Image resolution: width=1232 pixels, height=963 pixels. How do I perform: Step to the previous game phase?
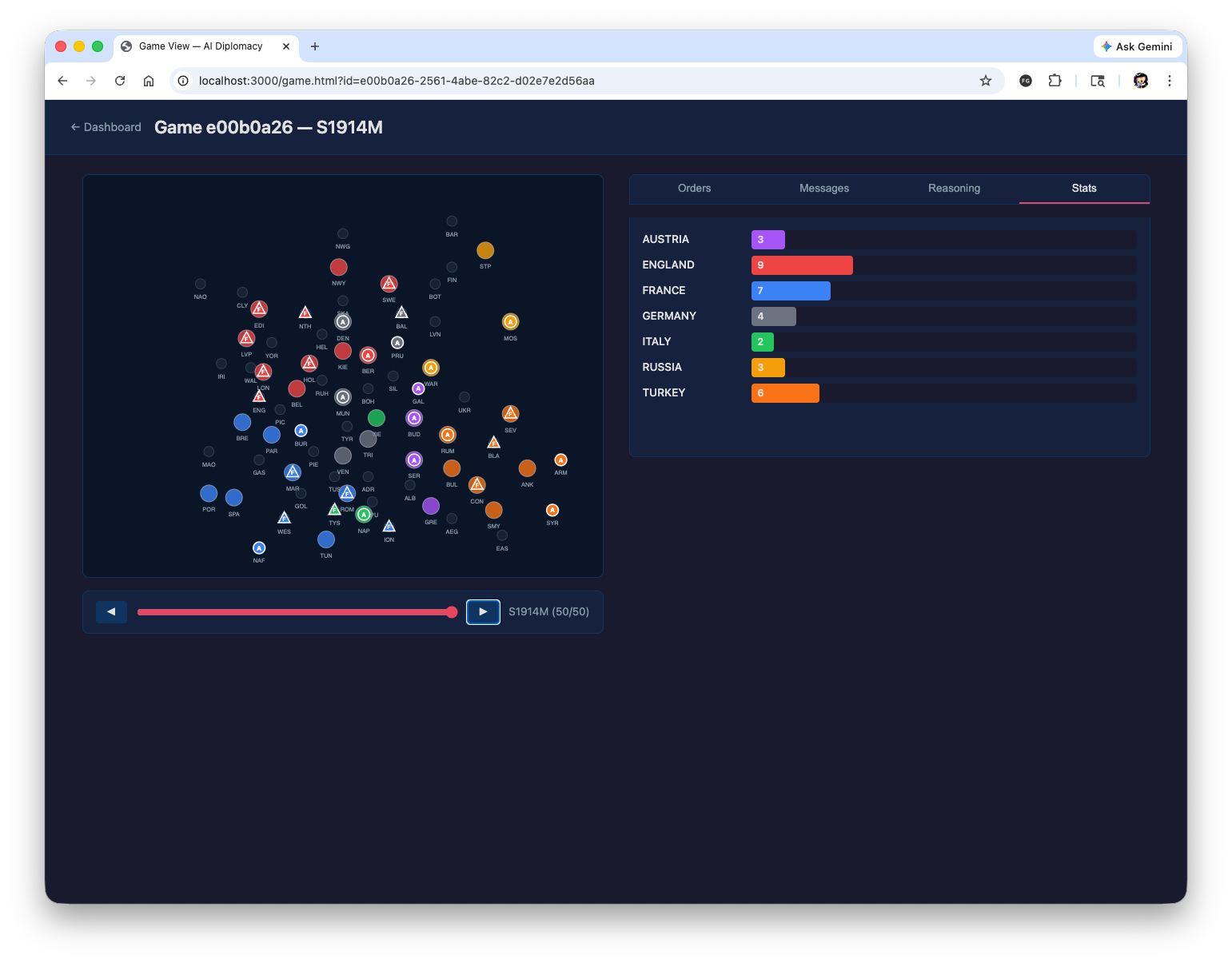[111, 612]
